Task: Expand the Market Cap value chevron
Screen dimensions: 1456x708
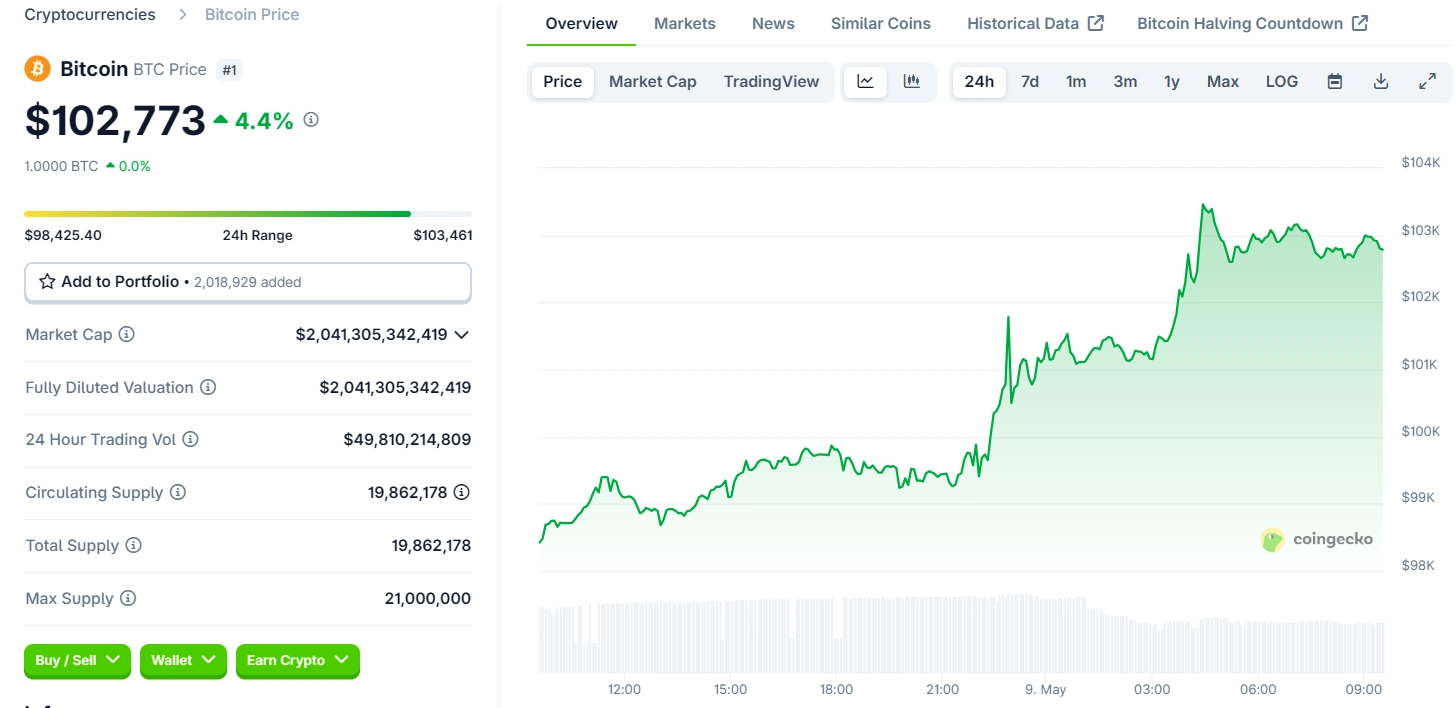Action: tap(461, 335)
